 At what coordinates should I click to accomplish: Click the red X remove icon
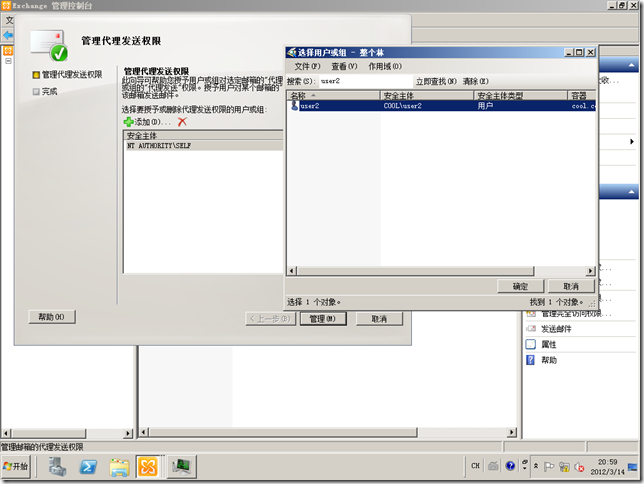182,121
